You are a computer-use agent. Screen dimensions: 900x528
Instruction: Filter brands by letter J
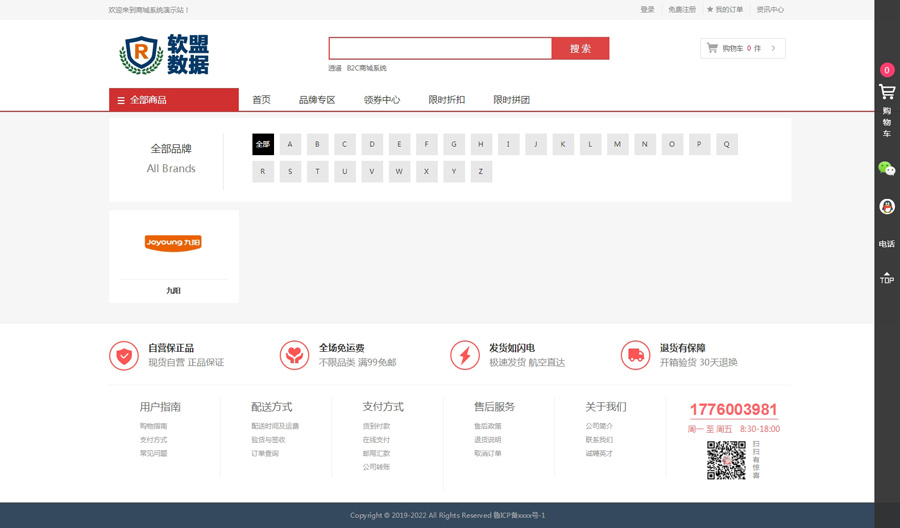536,144
